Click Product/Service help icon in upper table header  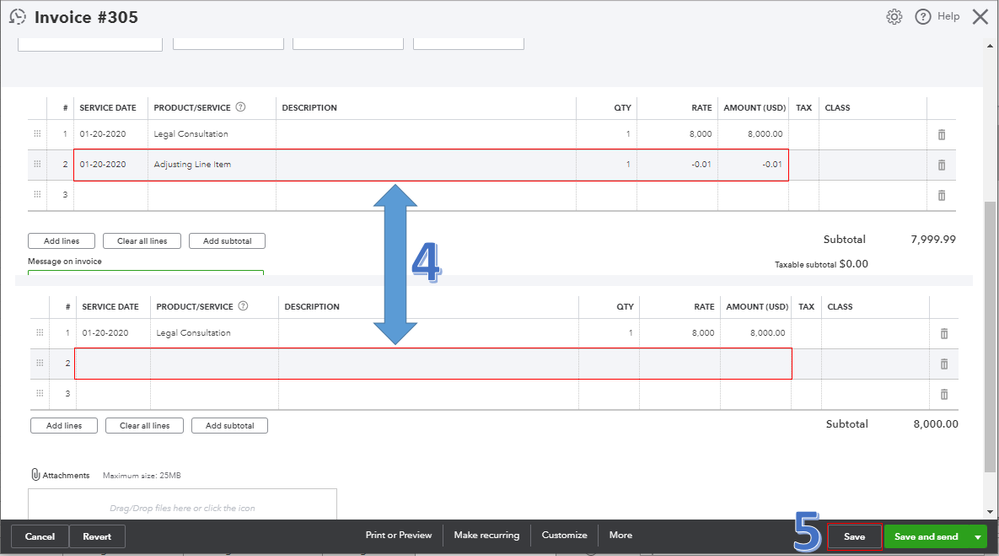(x=240, y=107)
